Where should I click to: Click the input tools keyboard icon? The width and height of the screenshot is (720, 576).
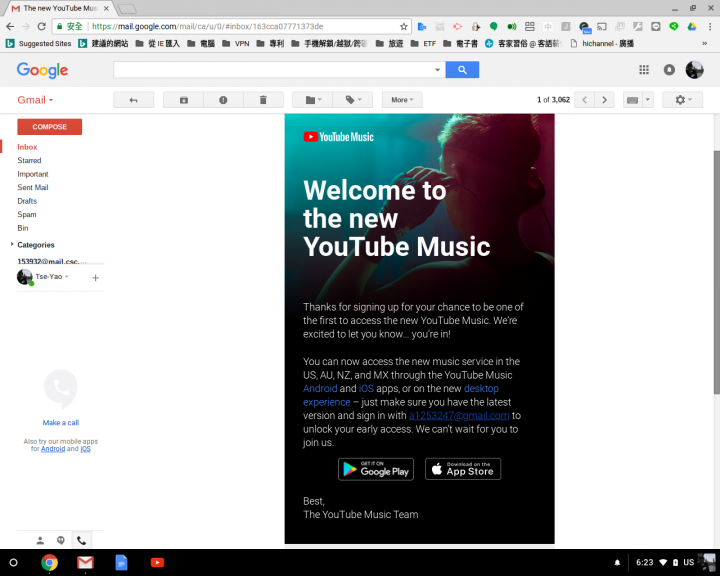tap(632, 100)
